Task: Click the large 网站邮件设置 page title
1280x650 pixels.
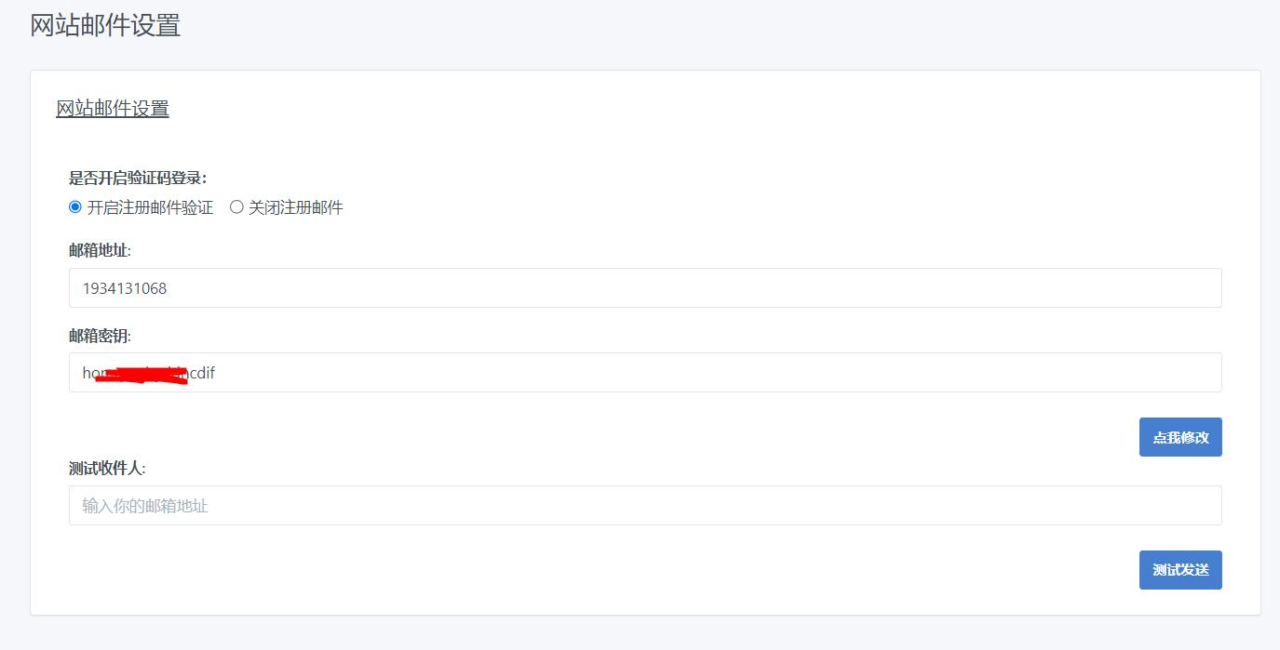Action: (105, 26)
